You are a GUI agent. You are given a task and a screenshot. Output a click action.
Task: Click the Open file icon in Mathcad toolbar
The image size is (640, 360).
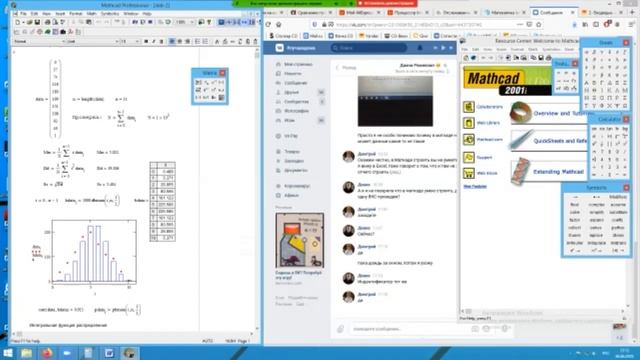pos(29,22)
